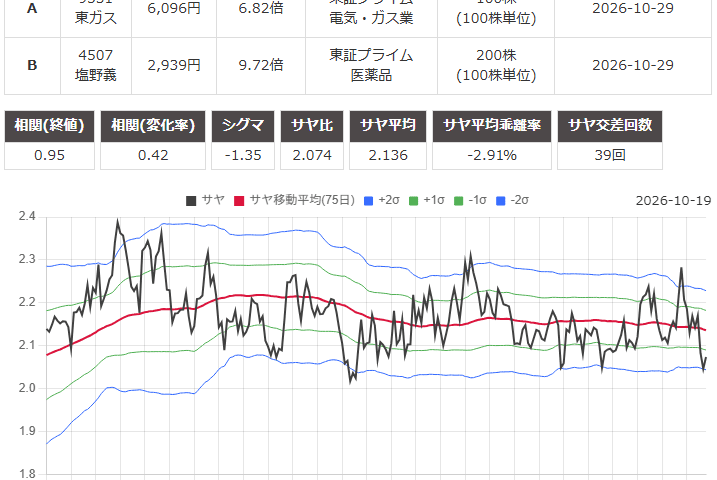Click the 2026-10-19 chart date label
This screenshot has height=480, width=717.
pos(674,201)
